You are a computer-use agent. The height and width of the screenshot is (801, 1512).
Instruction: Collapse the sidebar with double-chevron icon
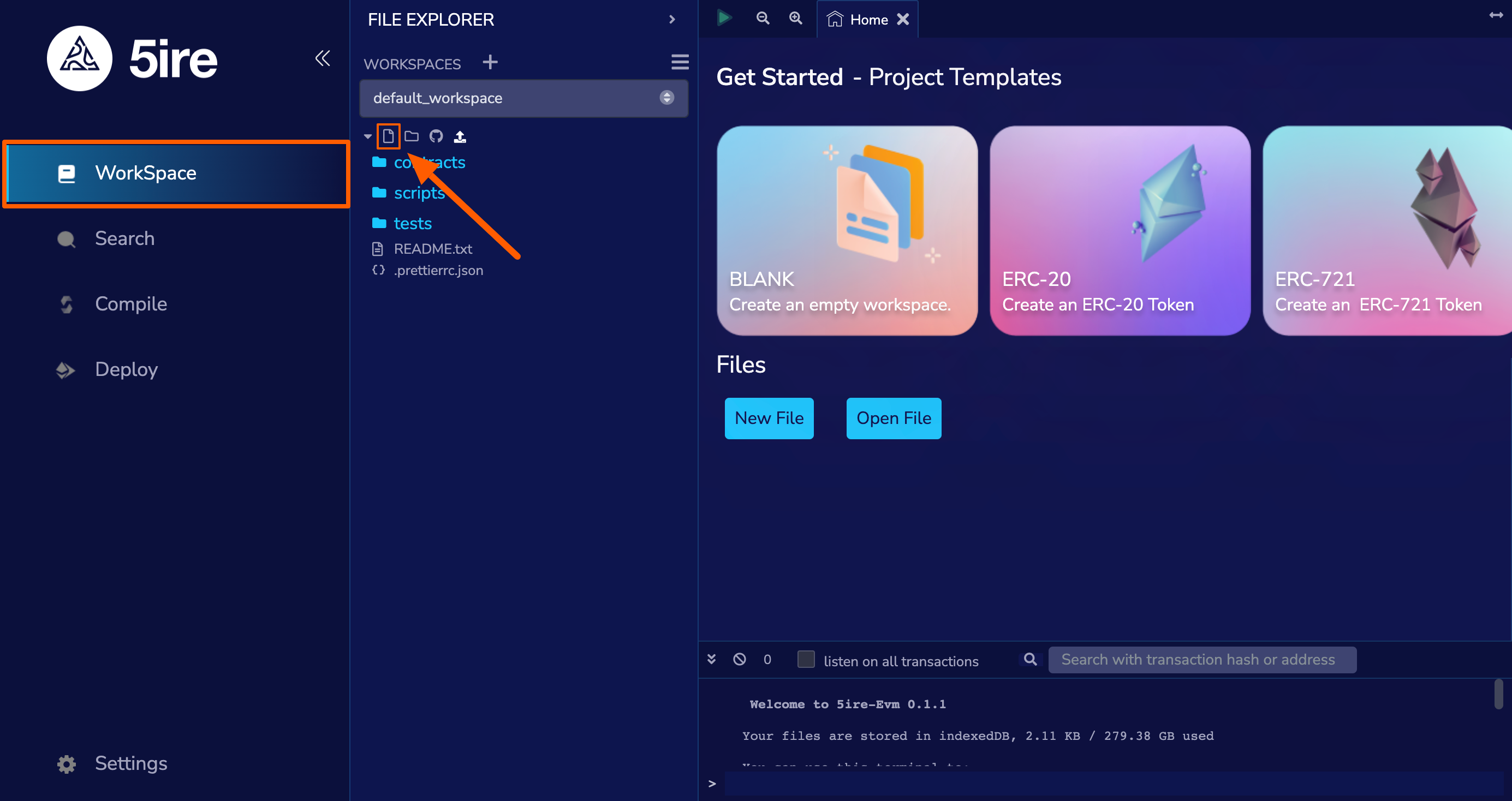[x=322, y=58]
